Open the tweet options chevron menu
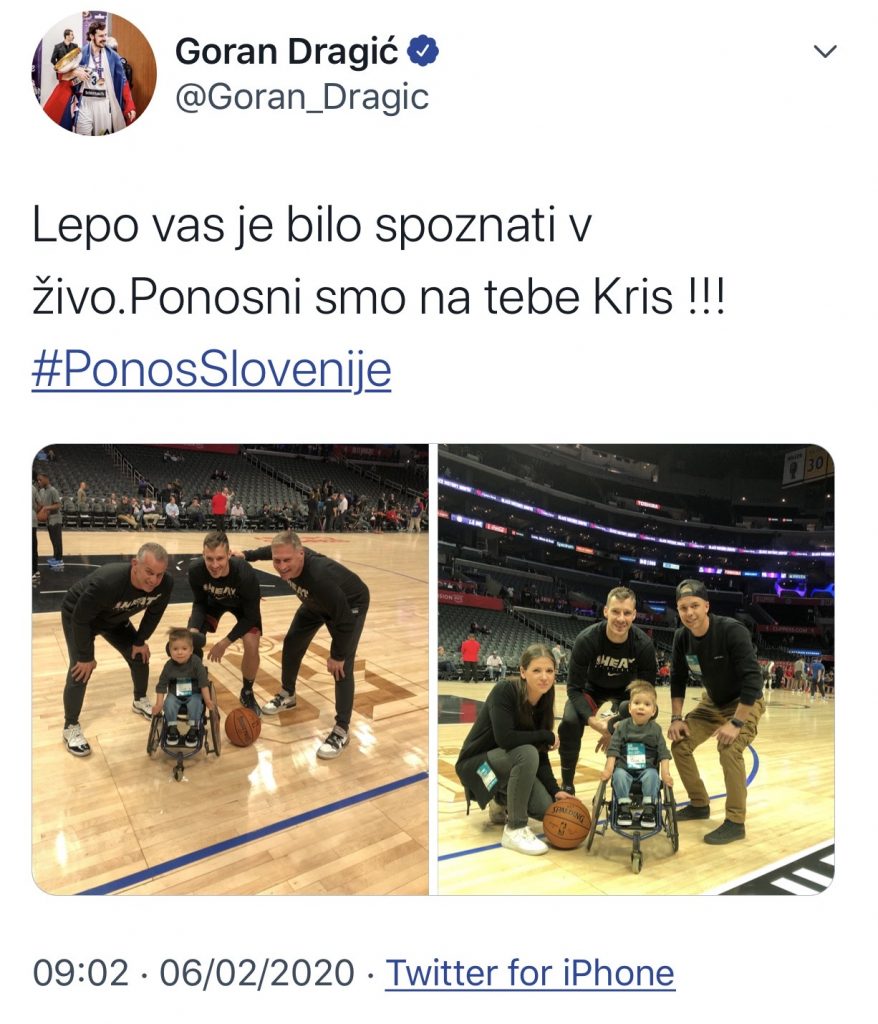Image resolution: width=878 pixels, height=1024 pixels. click(826, 51)
